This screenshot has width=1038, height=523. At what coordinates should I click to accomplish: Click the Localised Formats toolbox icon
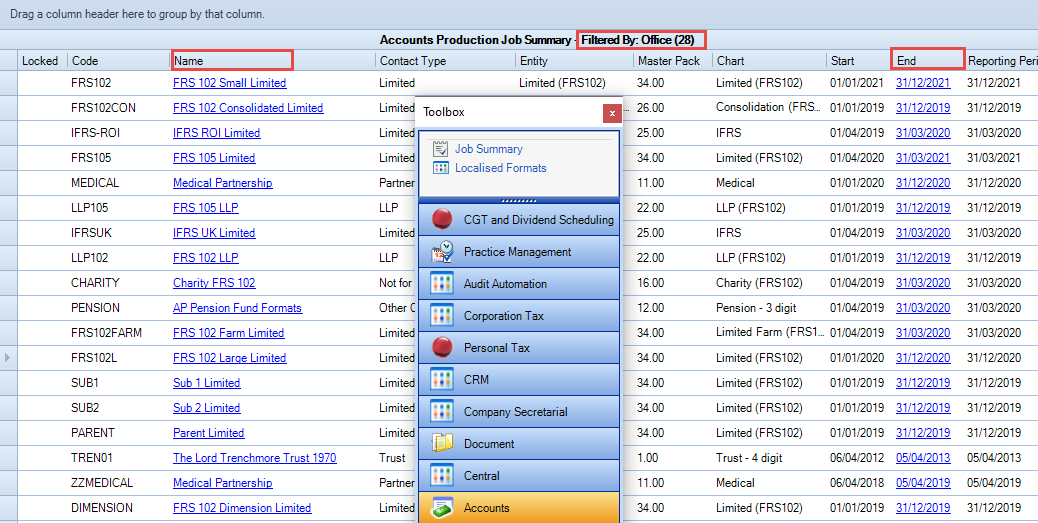coord(440,168)
